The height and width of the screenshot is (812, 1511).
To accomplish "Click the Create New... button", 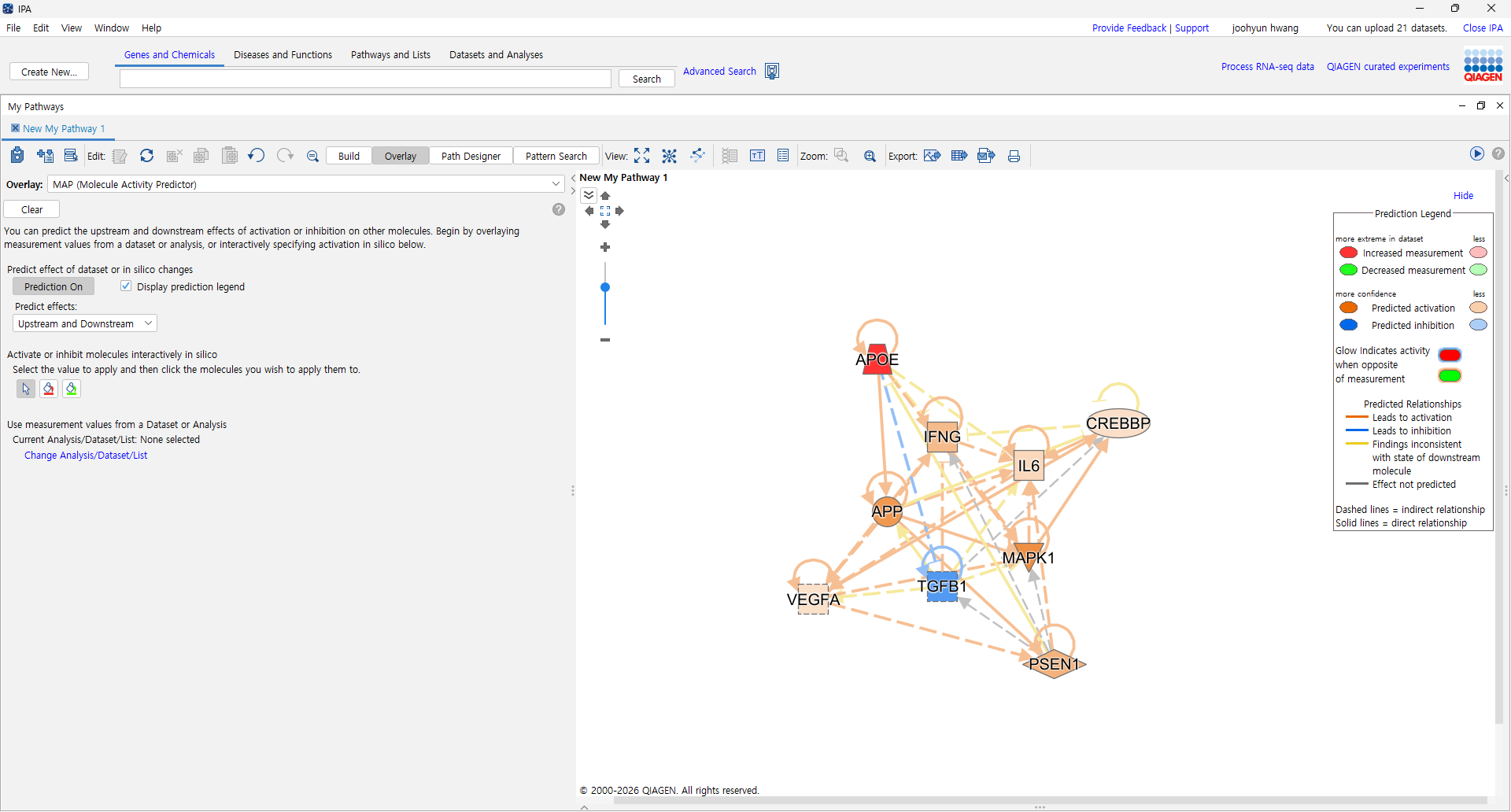I will (x=49, y=72).
